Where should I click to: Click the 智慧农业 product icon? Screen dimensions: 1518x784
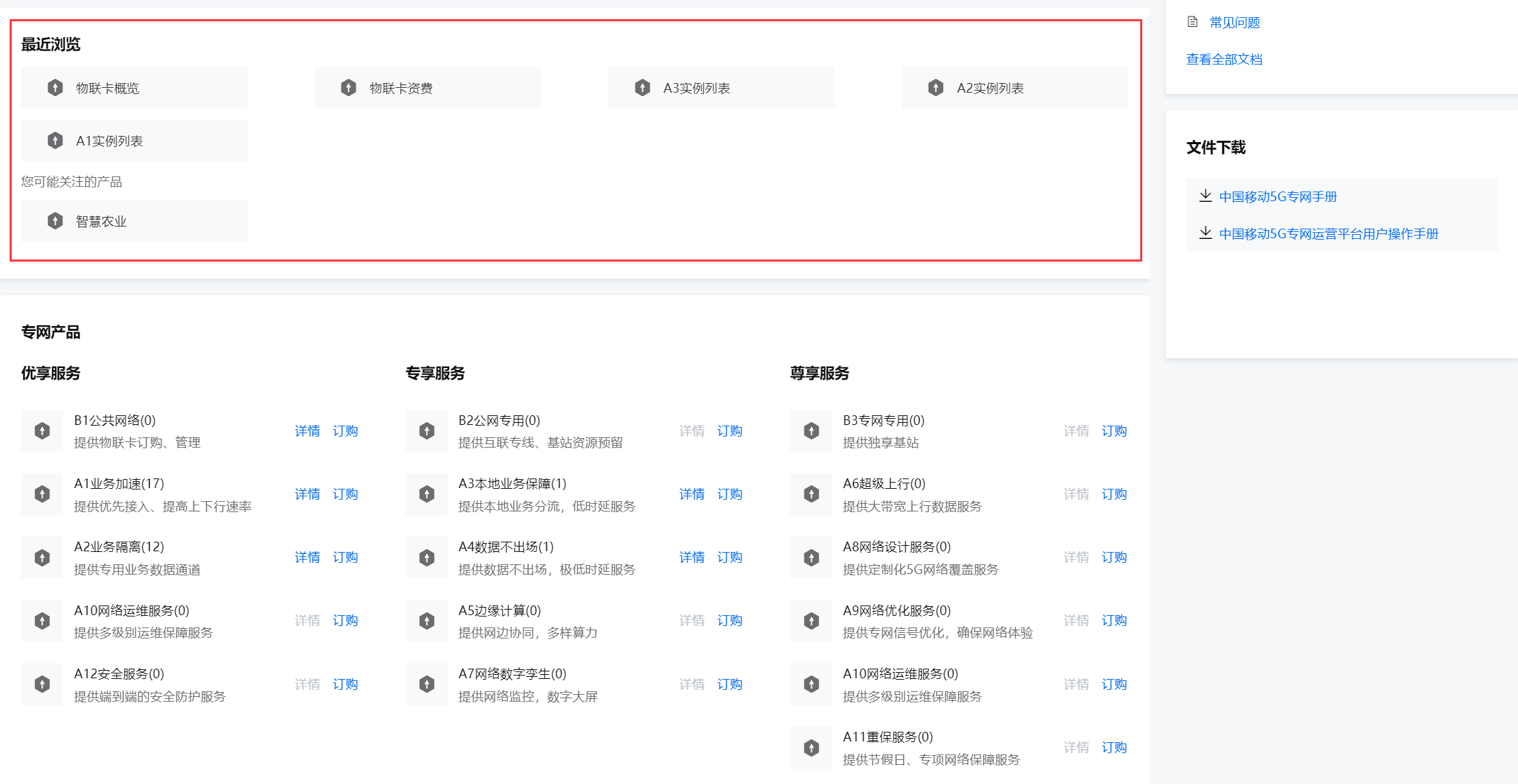pos(55,221)
